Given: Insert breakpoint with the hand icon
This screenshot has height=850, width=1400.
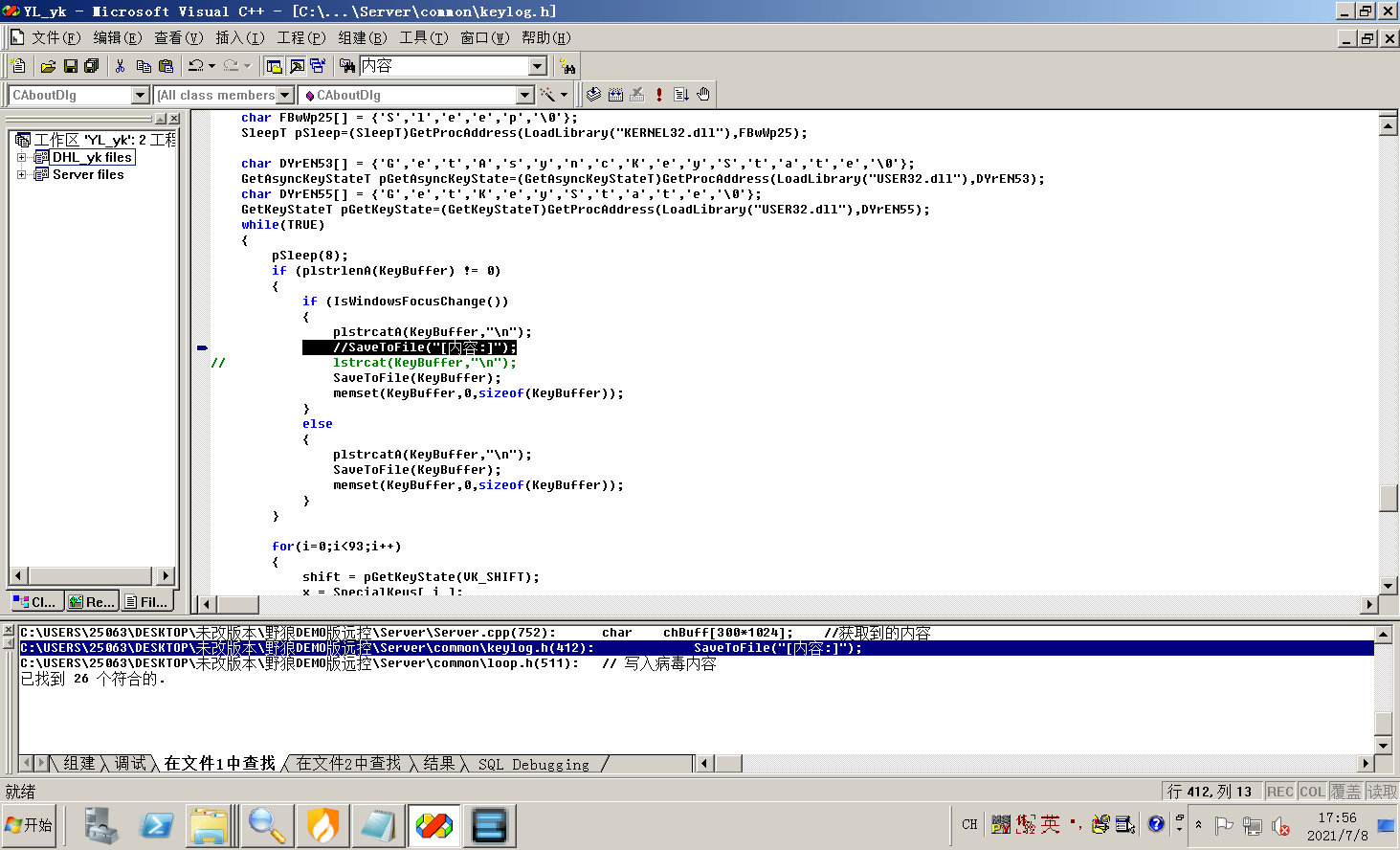Looking at the screenshot, I should click(703, 94).
